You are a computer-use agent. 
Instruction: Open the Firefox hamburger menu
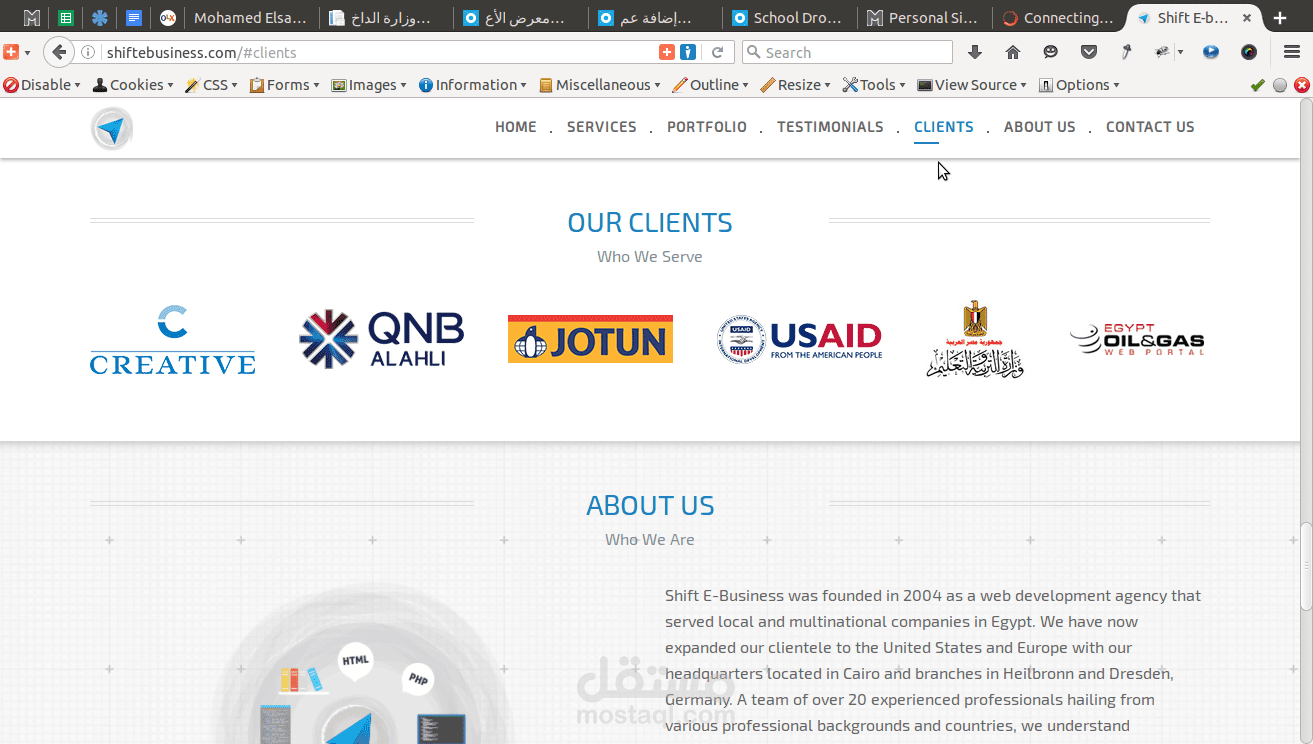pyautogui.click(x=1291, y=52)
